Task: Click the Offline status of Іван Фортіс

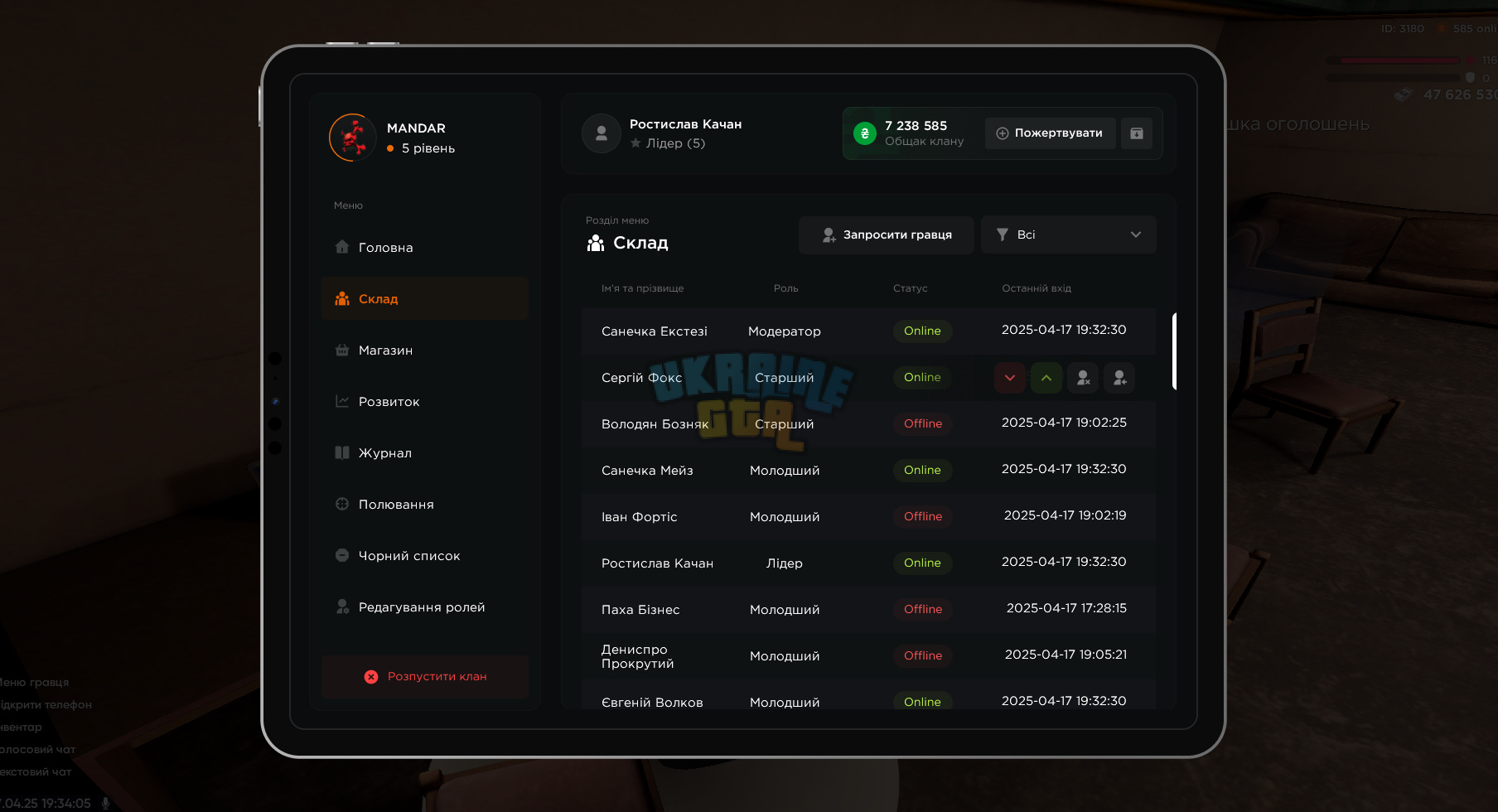Action: click(x=923, y=517)
